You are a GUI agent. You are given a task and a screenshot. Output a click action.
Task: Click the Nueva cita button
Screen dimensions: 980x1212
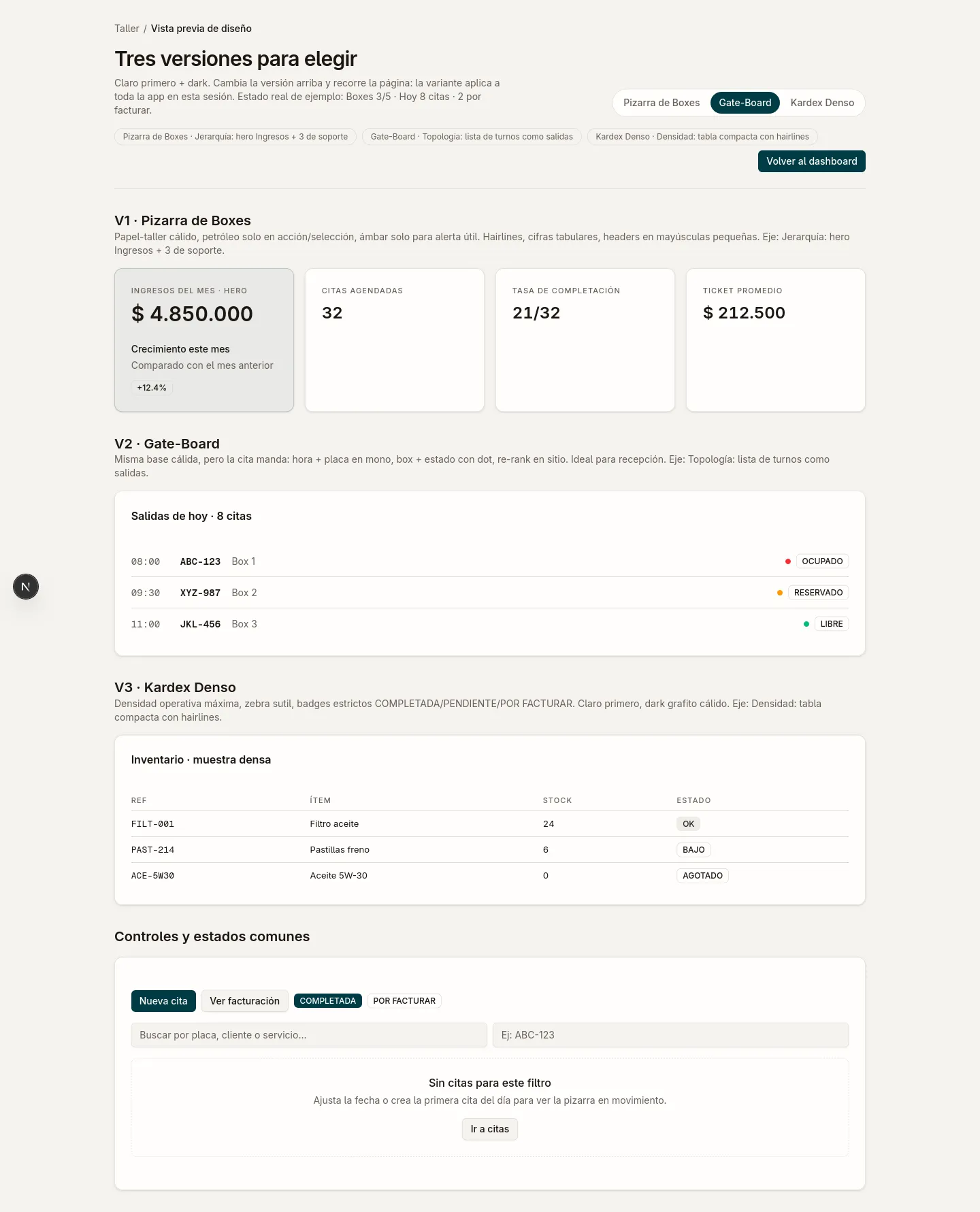coord(163,1001)
